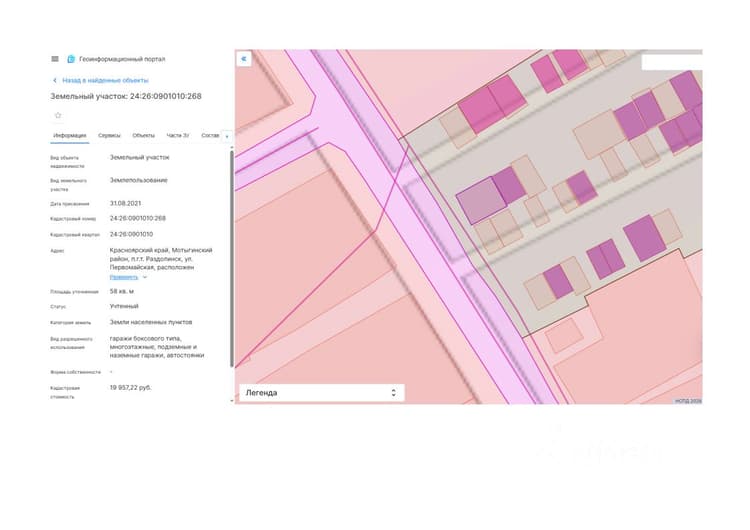Expand address with chevron next to Показать
Screen dimensions: 750x530
tap(145, 277)
